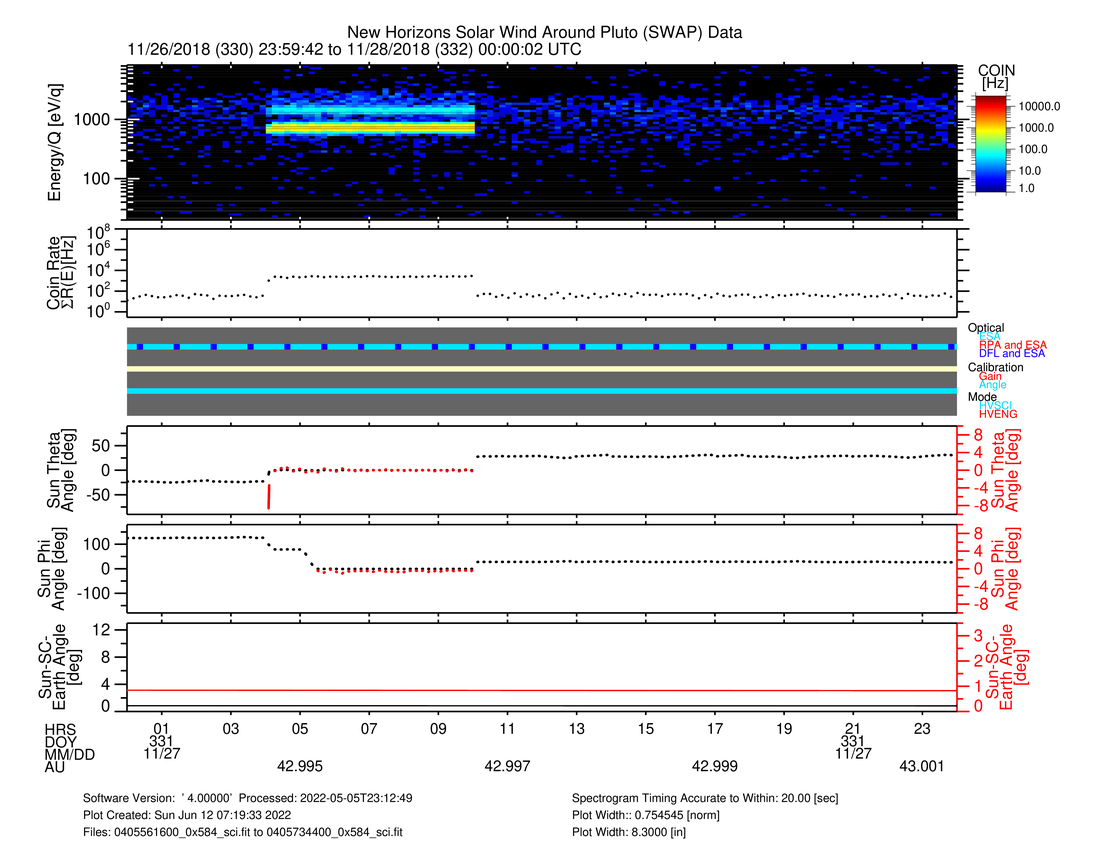Click the red vertical spike in Sun Theta plot

point(269,496)
